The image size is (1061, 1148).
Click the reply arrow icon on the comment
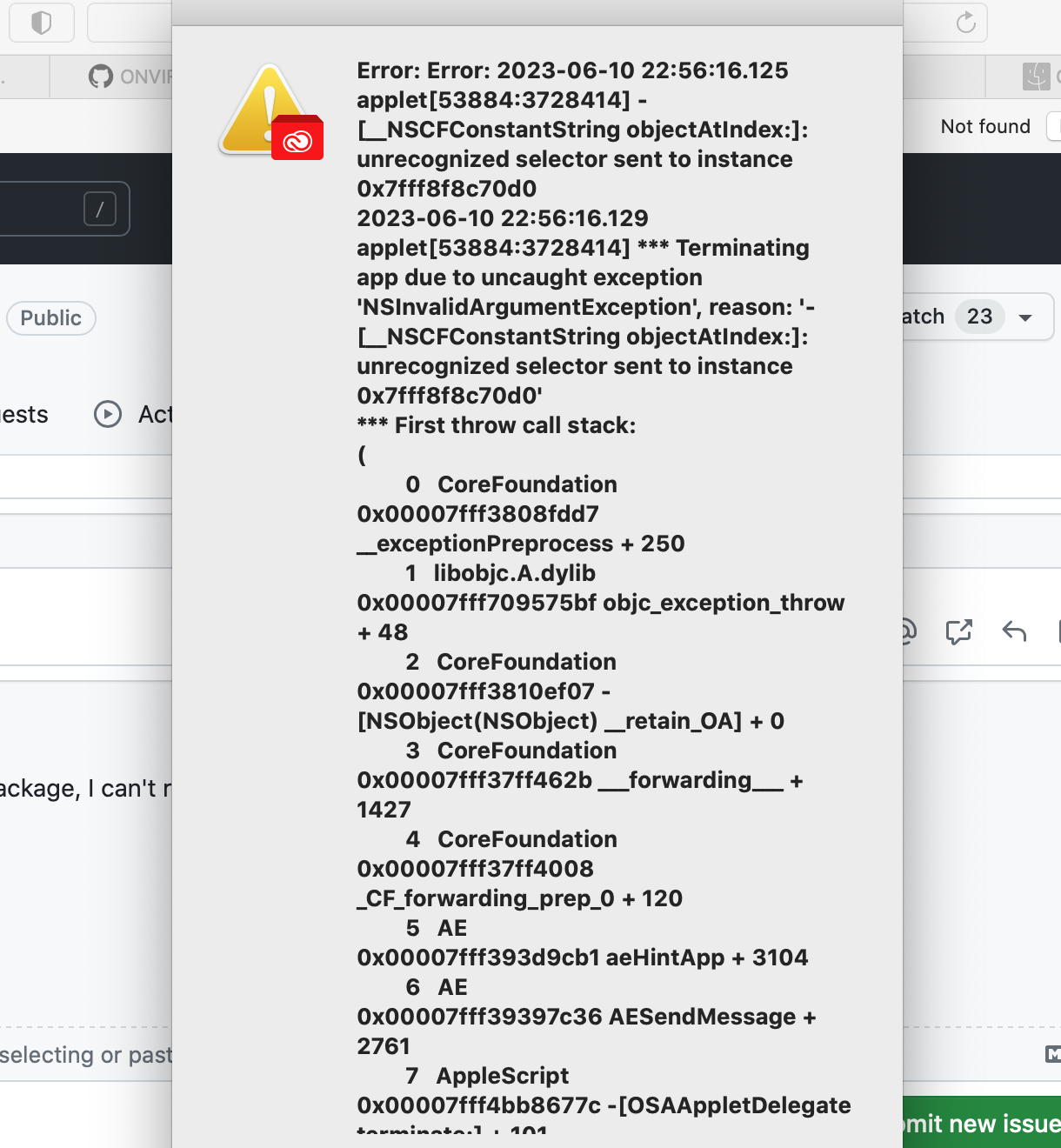(x=1013, y=632)
